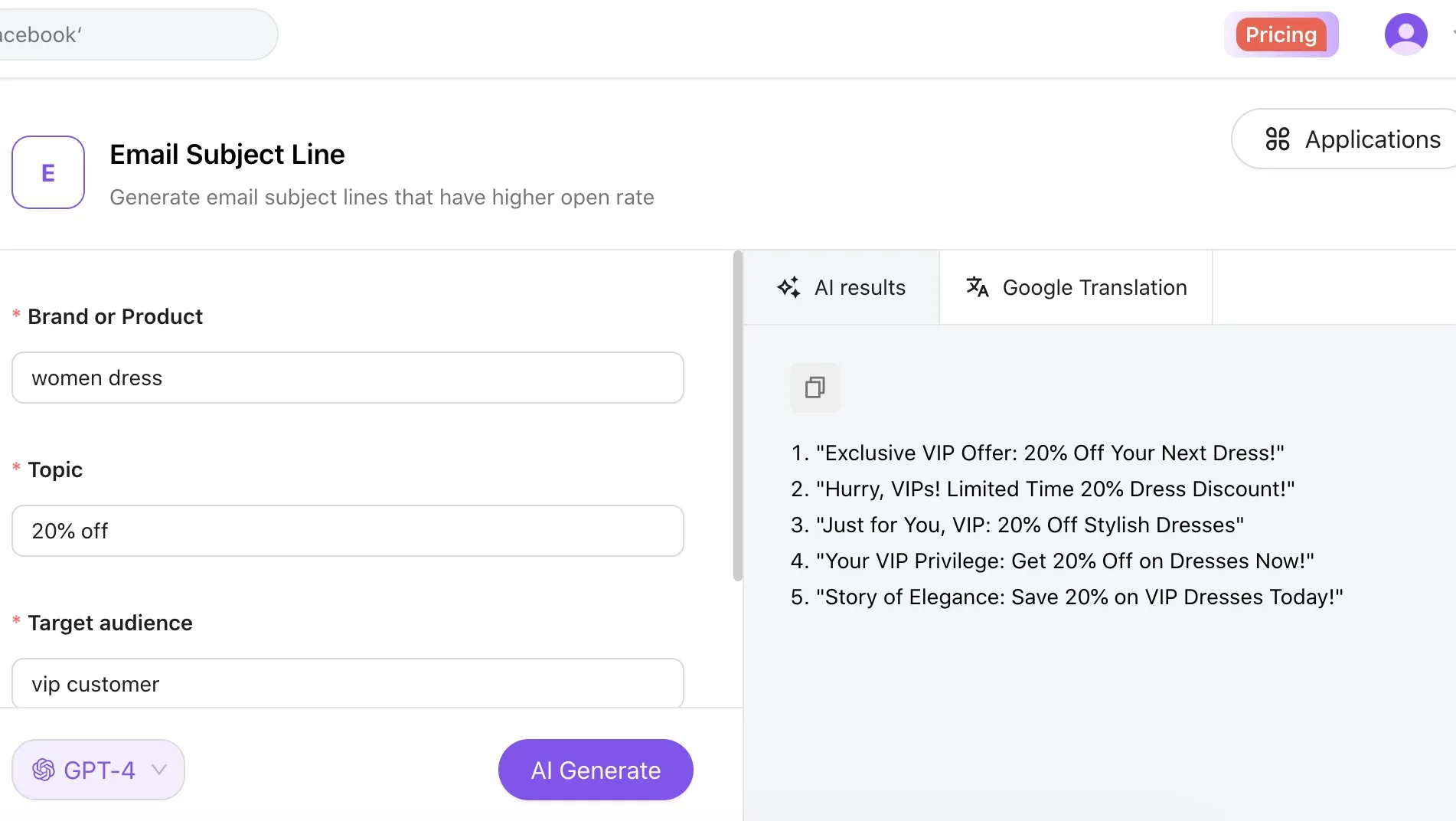Open the user profile avatar
Screen dimensions: 1456x821
(1405, 34)
